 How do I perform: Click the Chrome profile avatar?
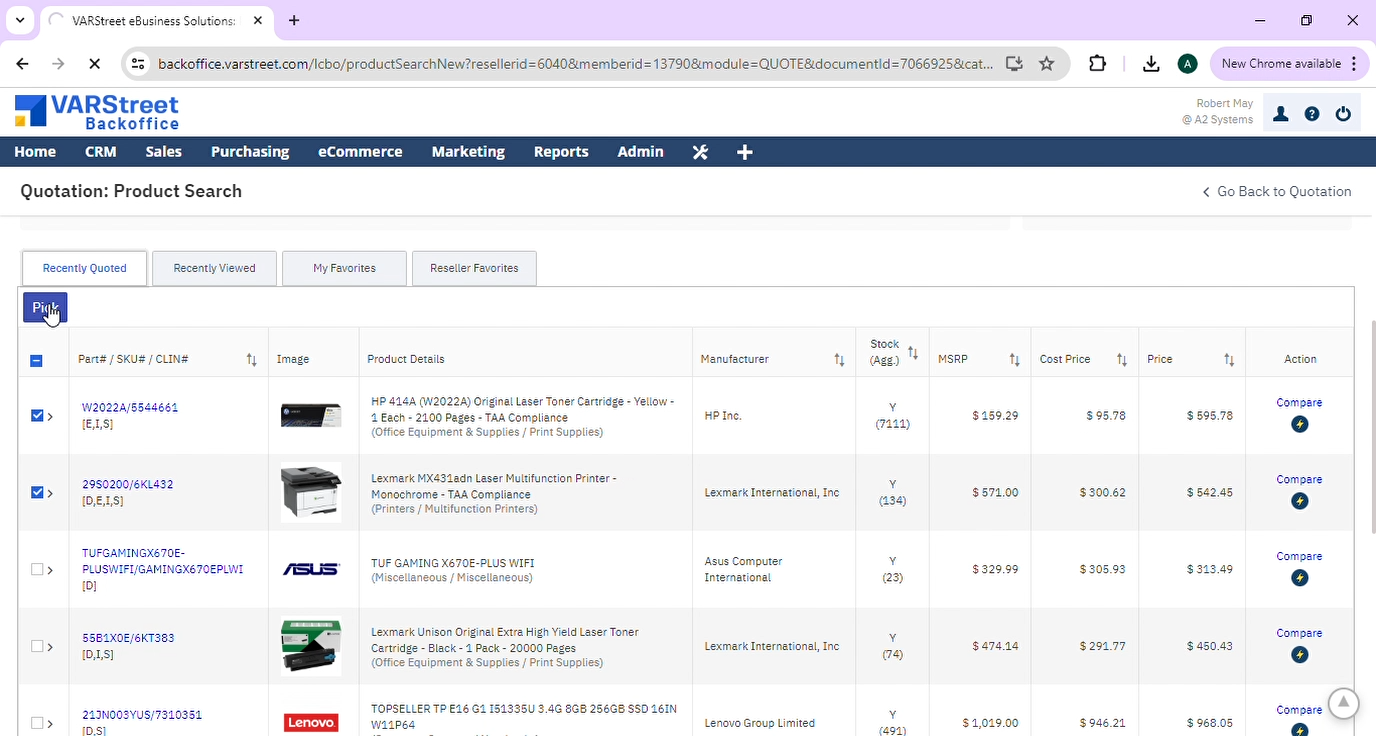click(x=1187, y=63)
